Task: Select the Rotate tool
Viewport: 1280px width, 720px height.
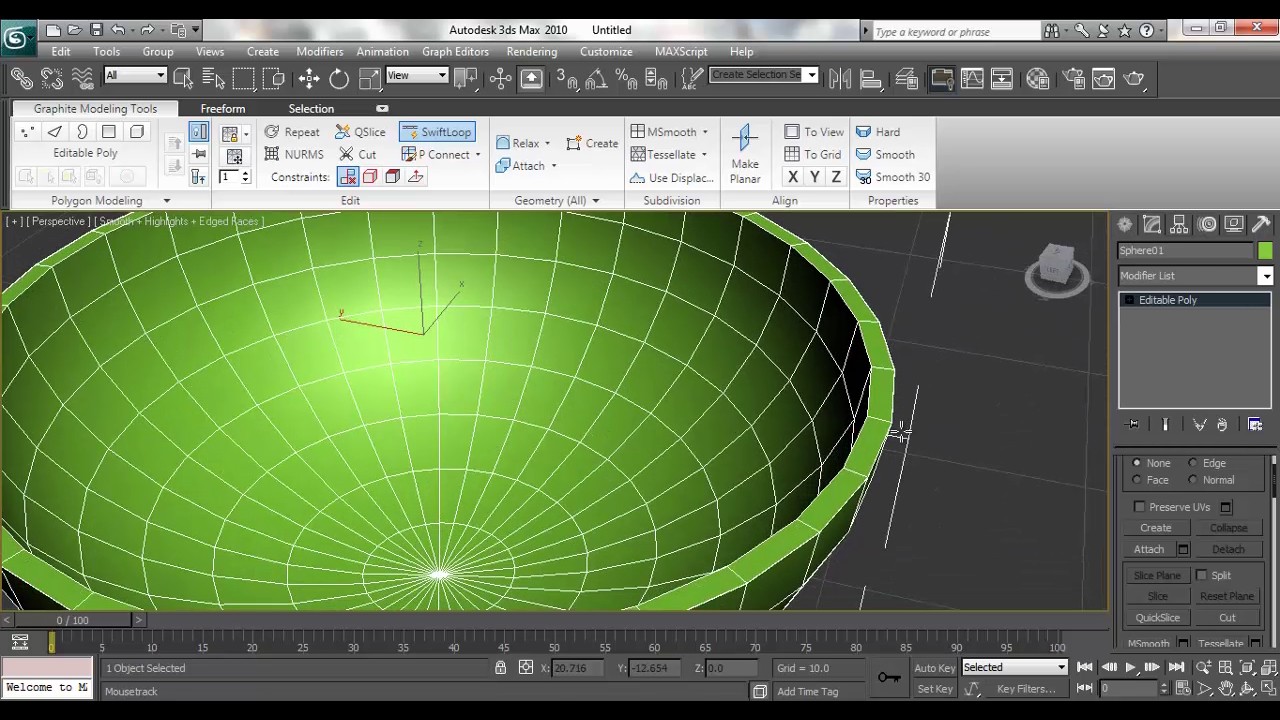Action: pos(339,78)
